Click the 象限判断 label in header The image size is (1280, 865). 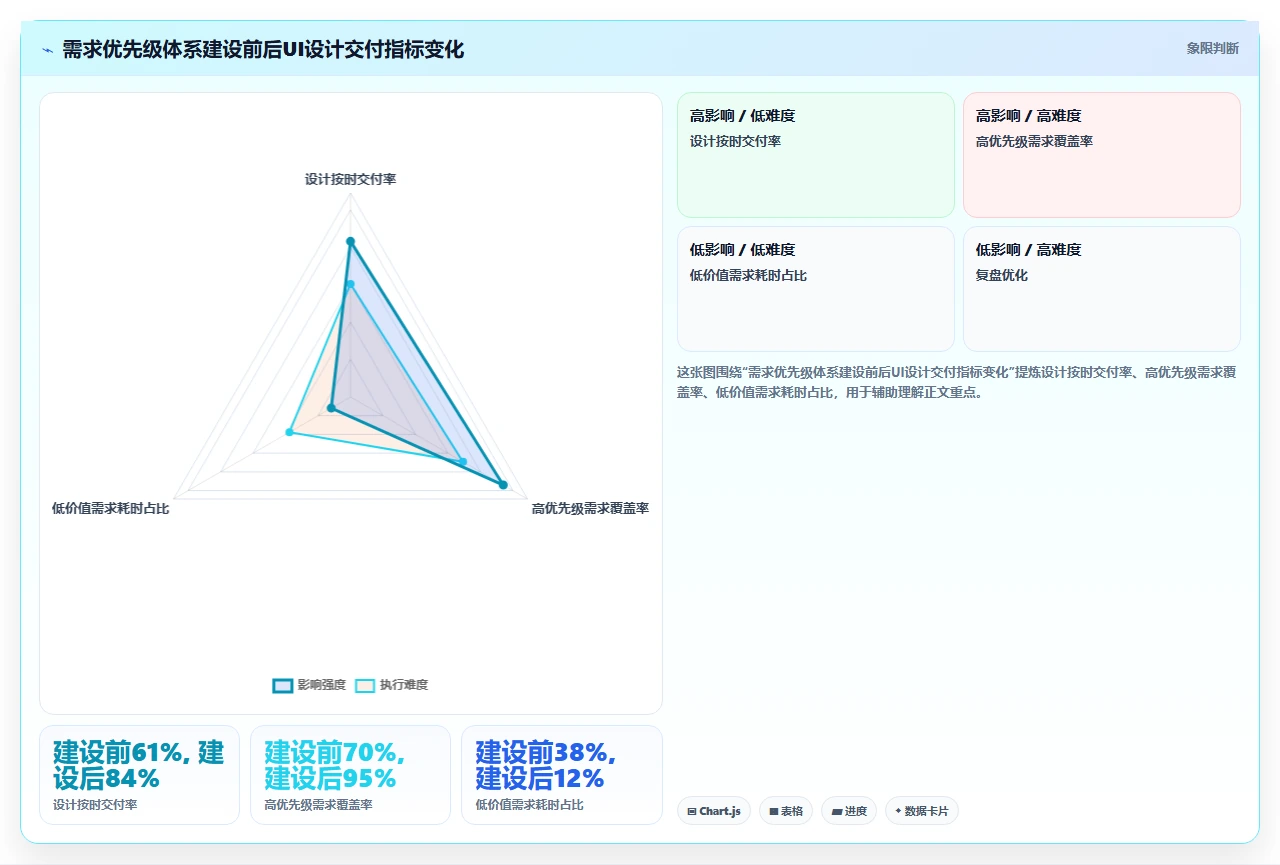(x=1212, y=48)
